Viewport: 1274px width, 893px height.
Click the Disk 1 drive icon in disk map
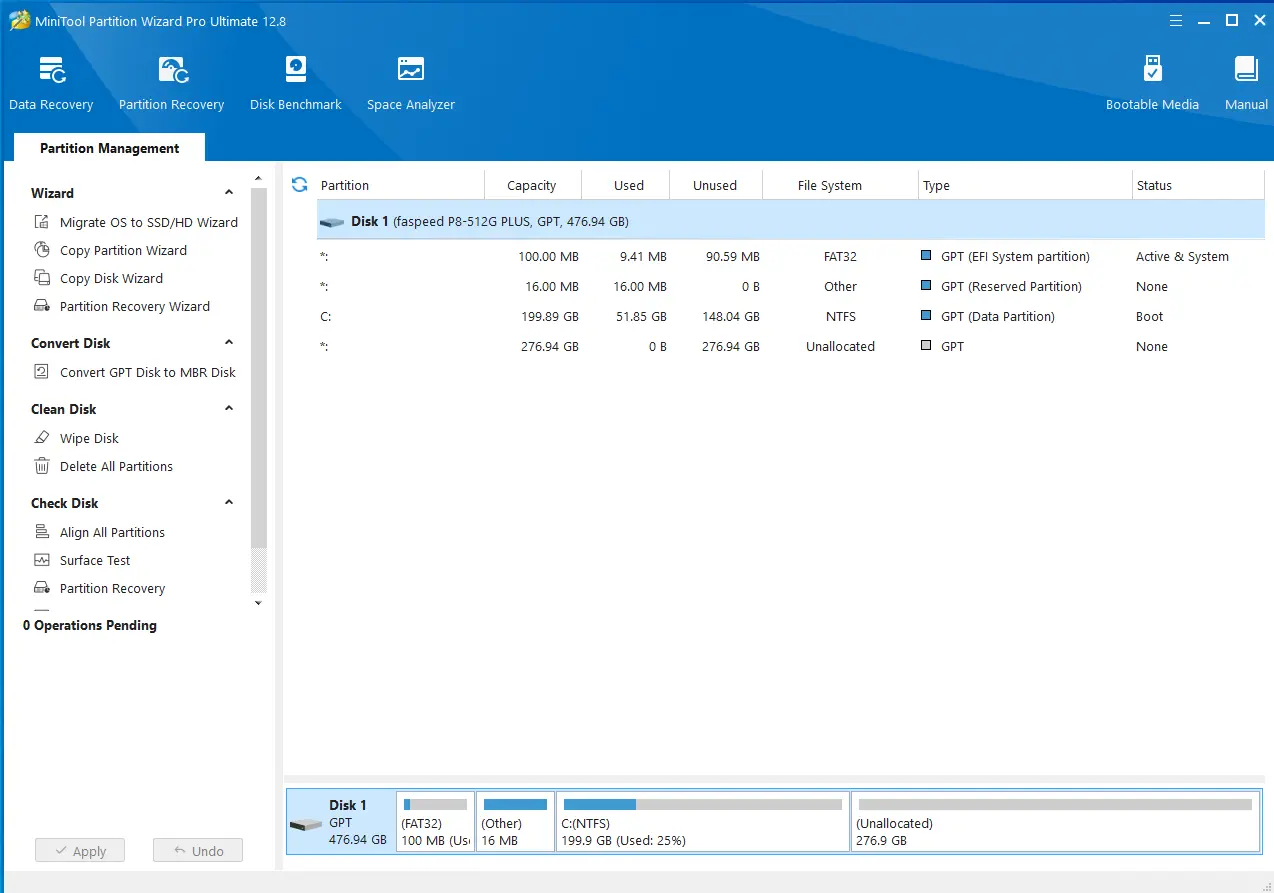pyautogui.click(x=306, y=824)
